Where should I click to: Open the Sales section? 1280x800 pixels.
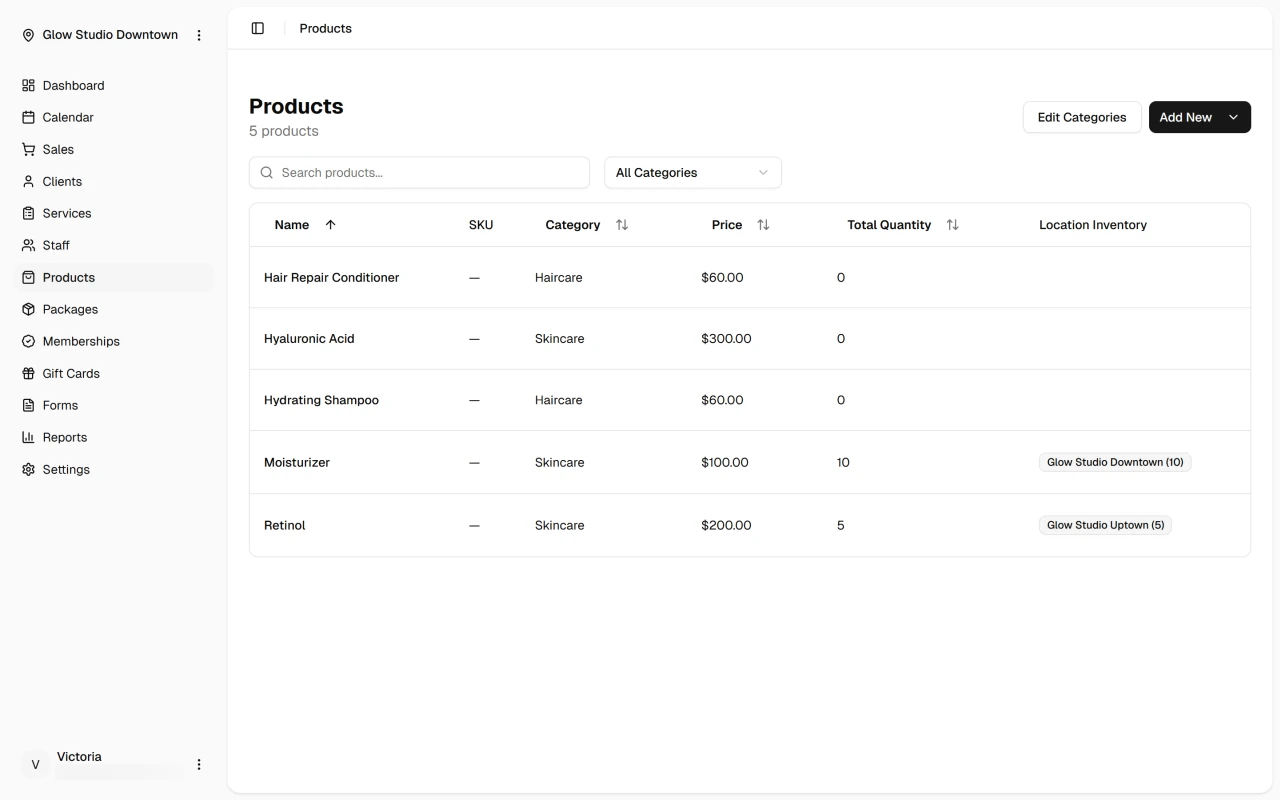(x=113, y=150)
